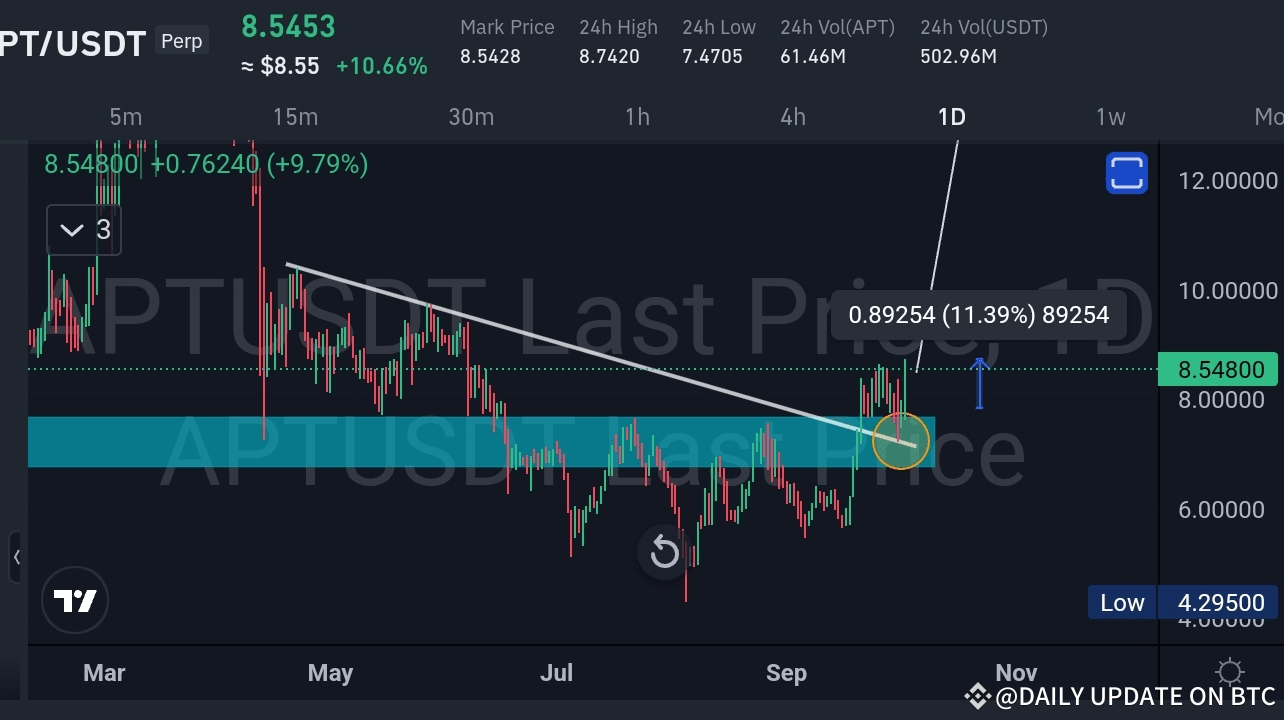This screenshot has height=720, width=1284.
Task: Open fullscreen chart via blue frame icon
Action: [1127, 173]
